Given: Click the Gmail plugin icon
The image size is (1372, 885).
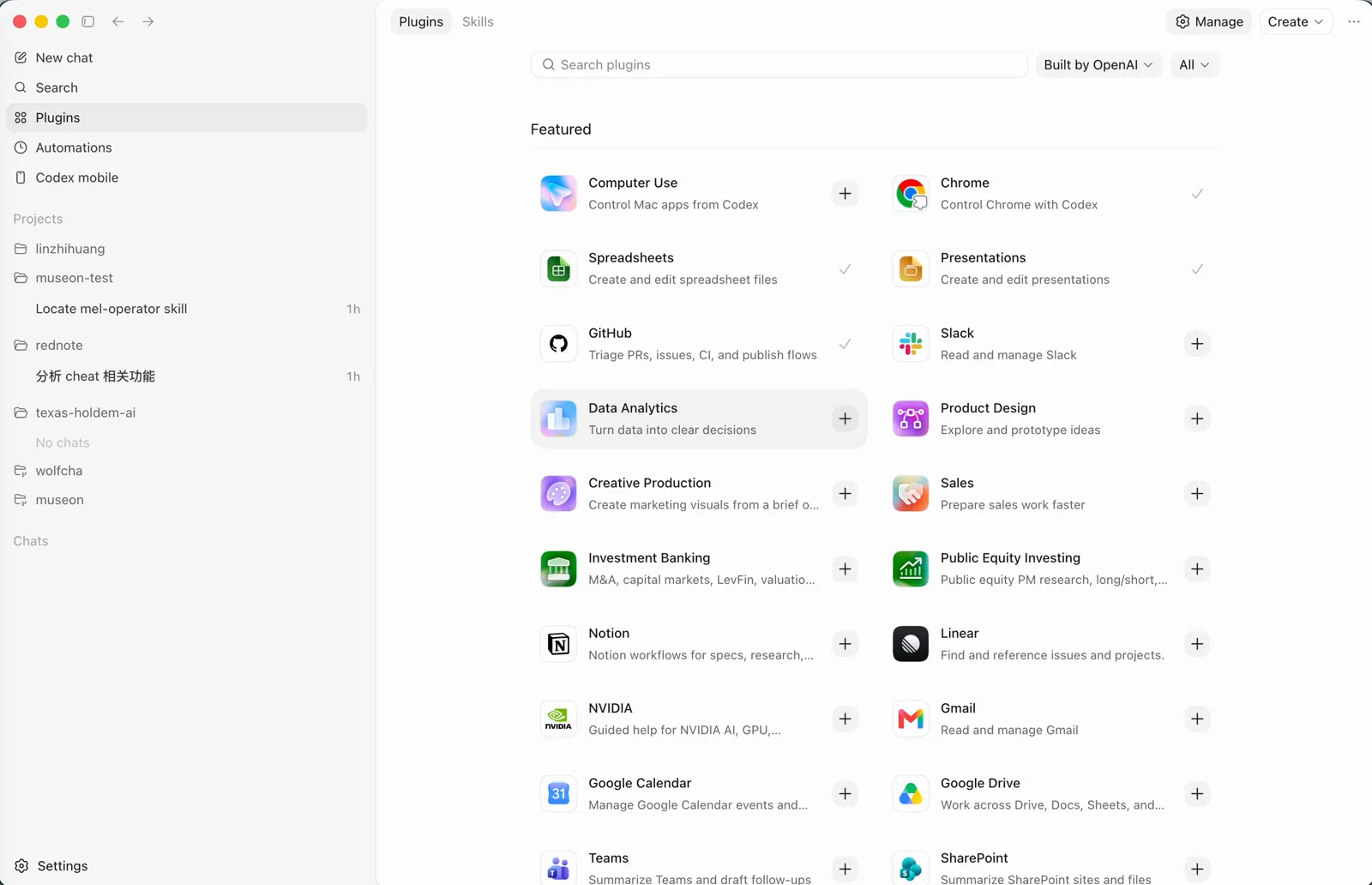Looking at the screenshot, I should (x=911, y=719).
